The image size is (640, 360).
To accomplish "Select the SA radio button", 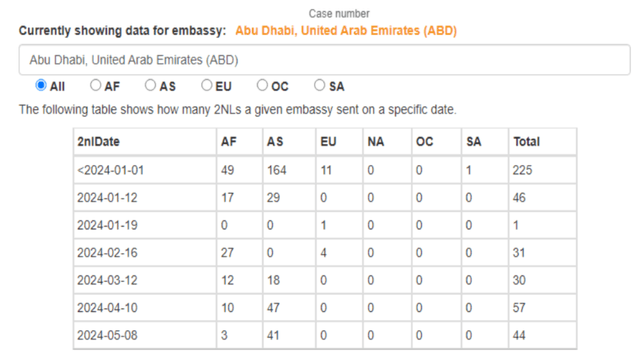I will point(319,85).
